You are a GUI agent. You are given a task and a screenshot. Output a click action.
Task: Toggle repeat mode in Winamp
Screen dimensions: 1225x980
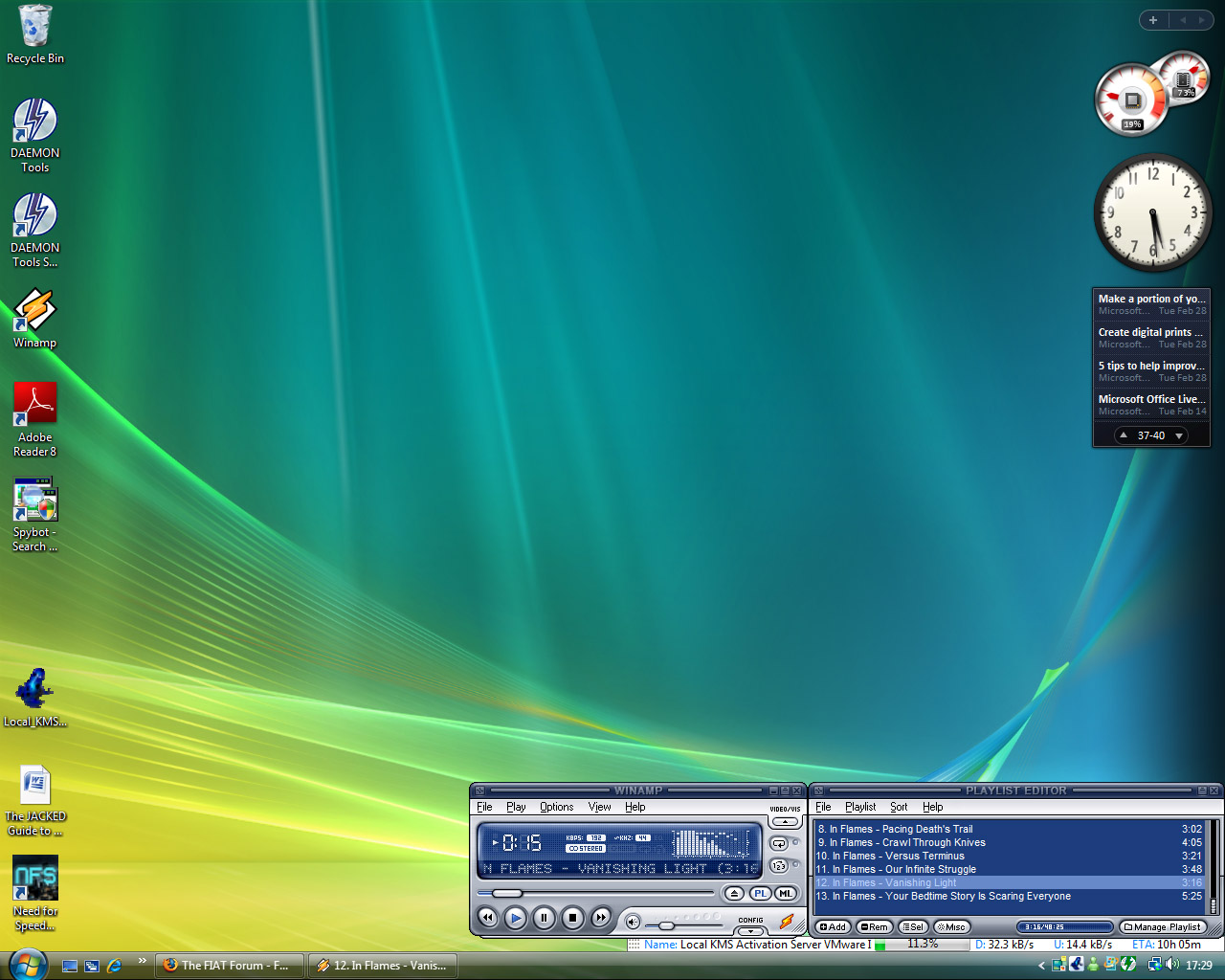(779, 844)
